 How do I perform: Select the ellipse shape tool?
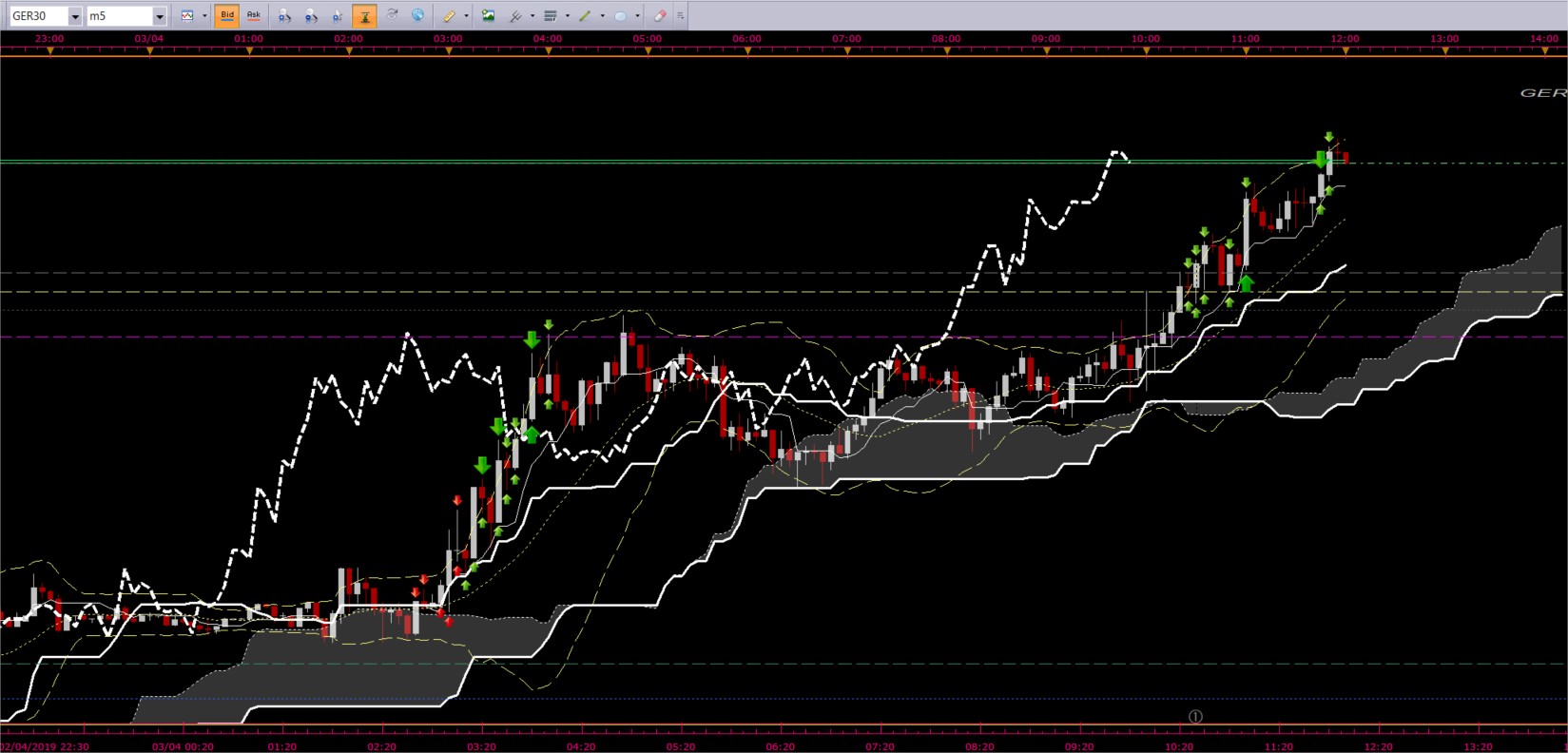click(x=621, y=15)
